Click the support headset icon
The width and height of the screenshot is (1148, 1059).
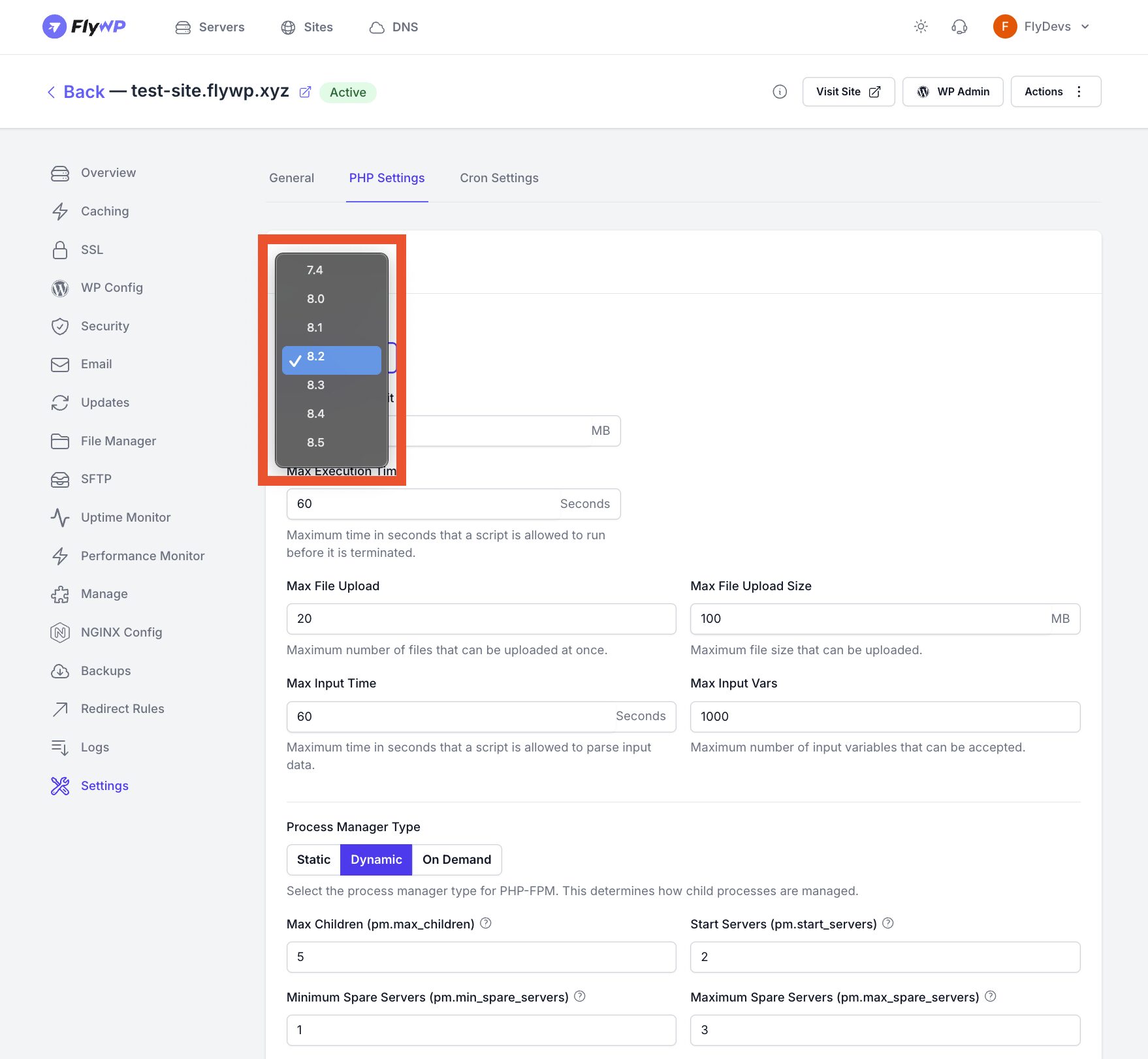click(959, 27)
